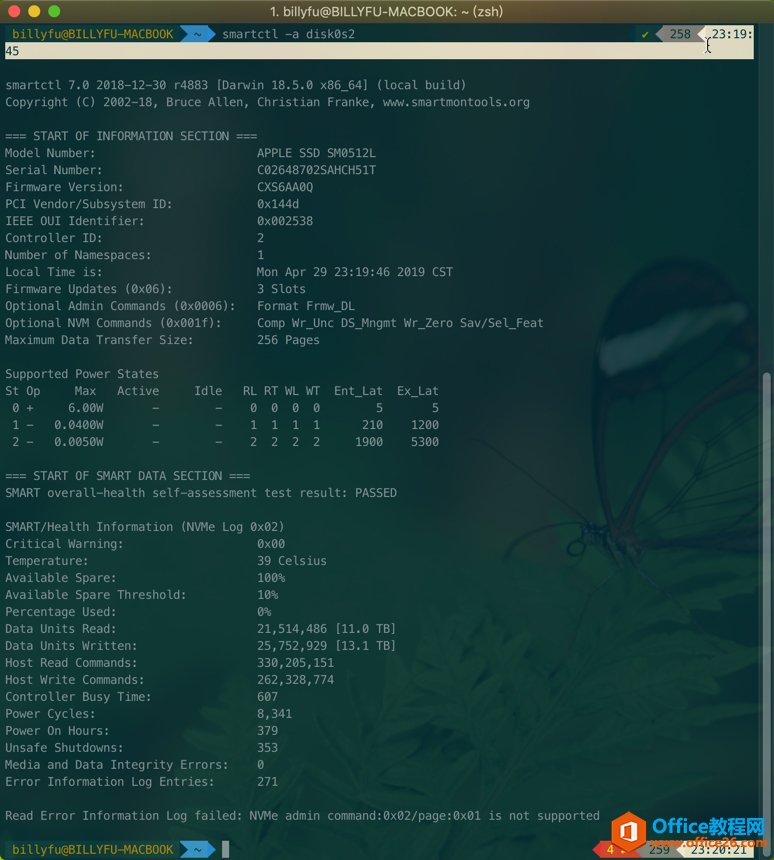Image resolution: width=774 pixels, height=860 pixels.
Task: Click the Unsafe Shutdowns value '353'
Action: click(x=268, y=748)
